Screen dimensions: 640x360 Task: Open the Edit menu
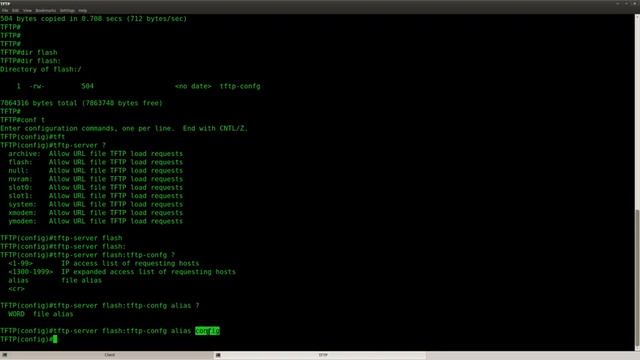[x=15, y=10]
